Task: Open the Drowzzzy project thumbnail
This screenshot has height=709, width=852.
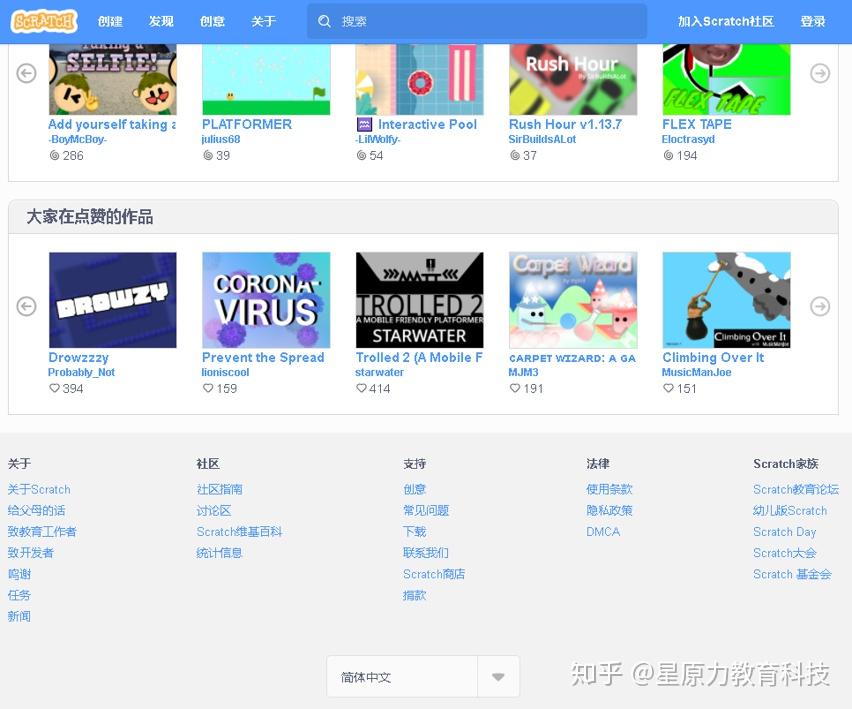Action: click(112, 299)
